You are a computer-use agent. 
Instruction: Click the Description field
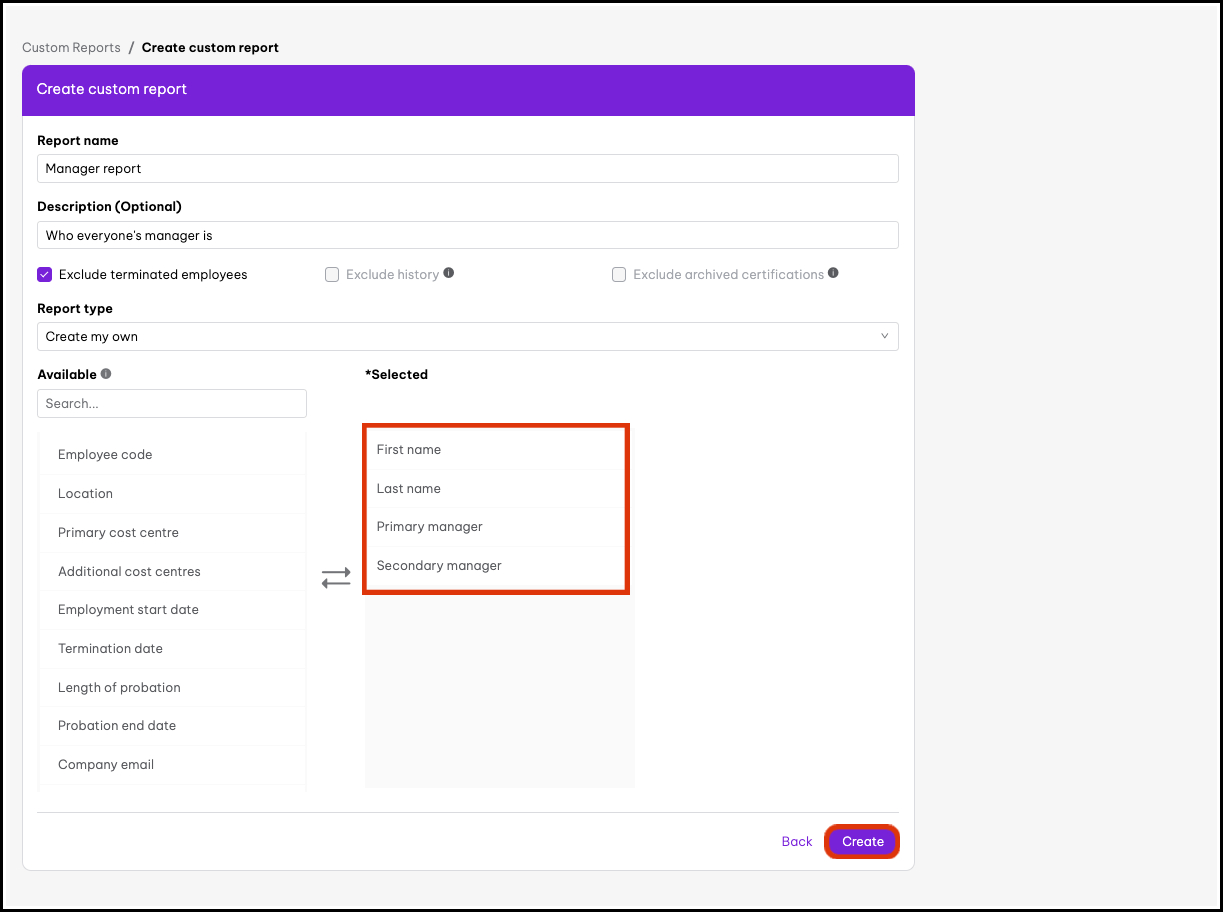coord(468,234)
